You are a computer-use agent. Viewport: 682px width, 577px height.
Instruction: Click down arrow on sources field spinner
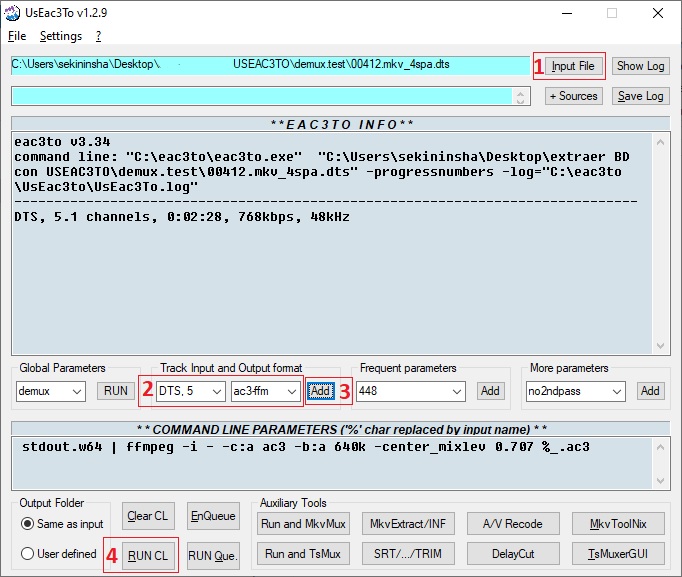(x=521, y=101)
